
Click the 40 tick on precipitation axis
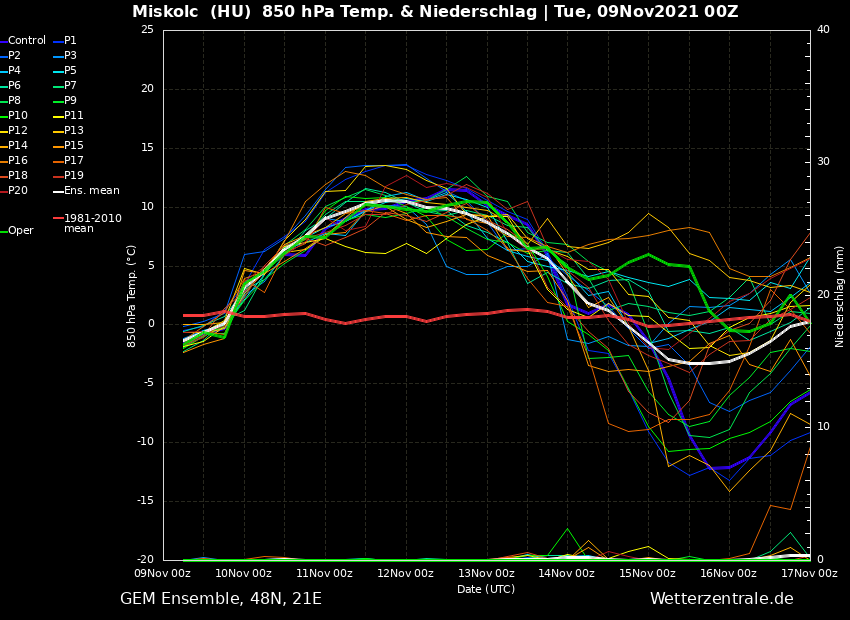[x=823, y=30]
